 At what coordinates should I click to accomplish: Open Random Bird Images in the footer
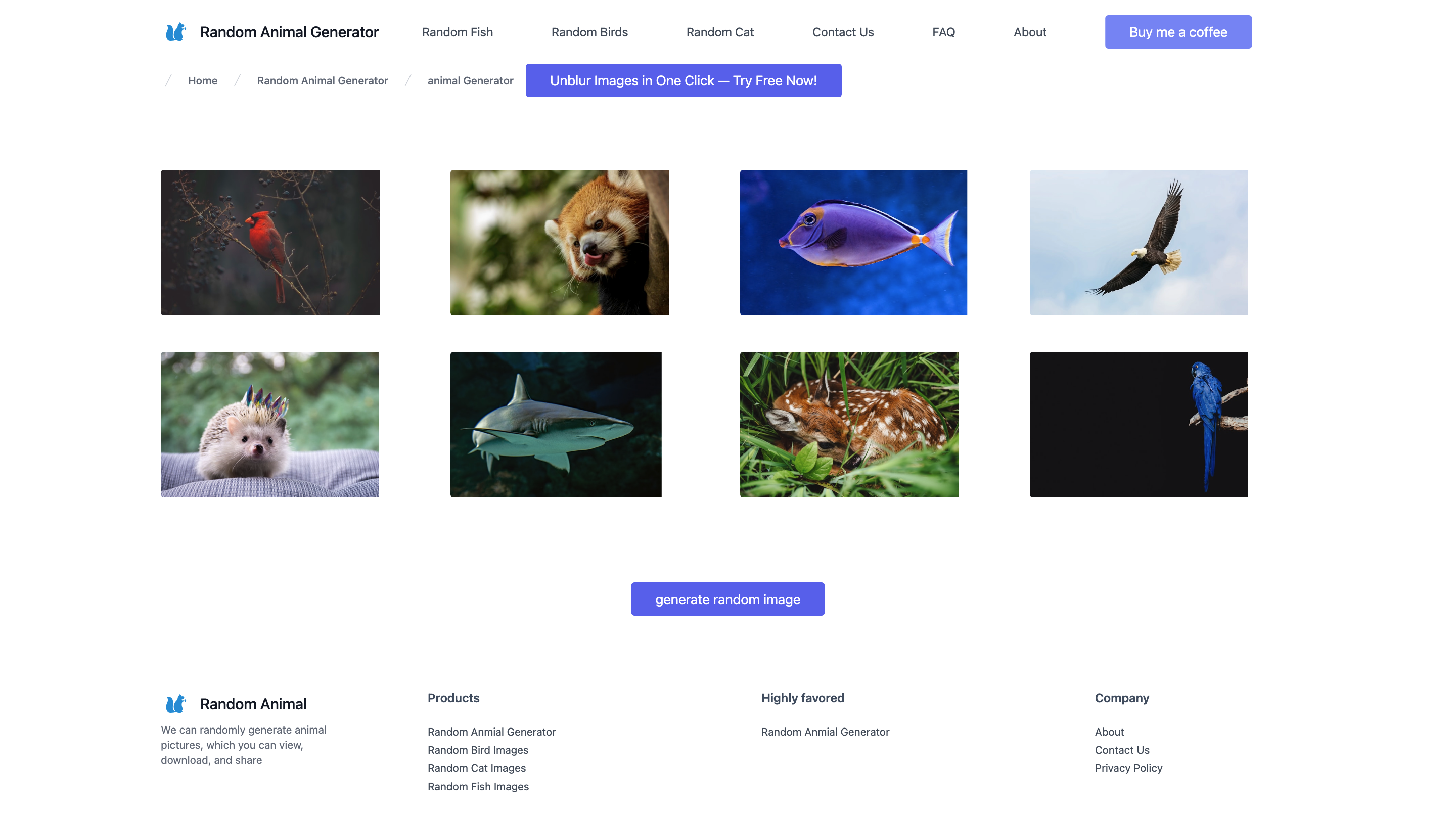point(478,749)
